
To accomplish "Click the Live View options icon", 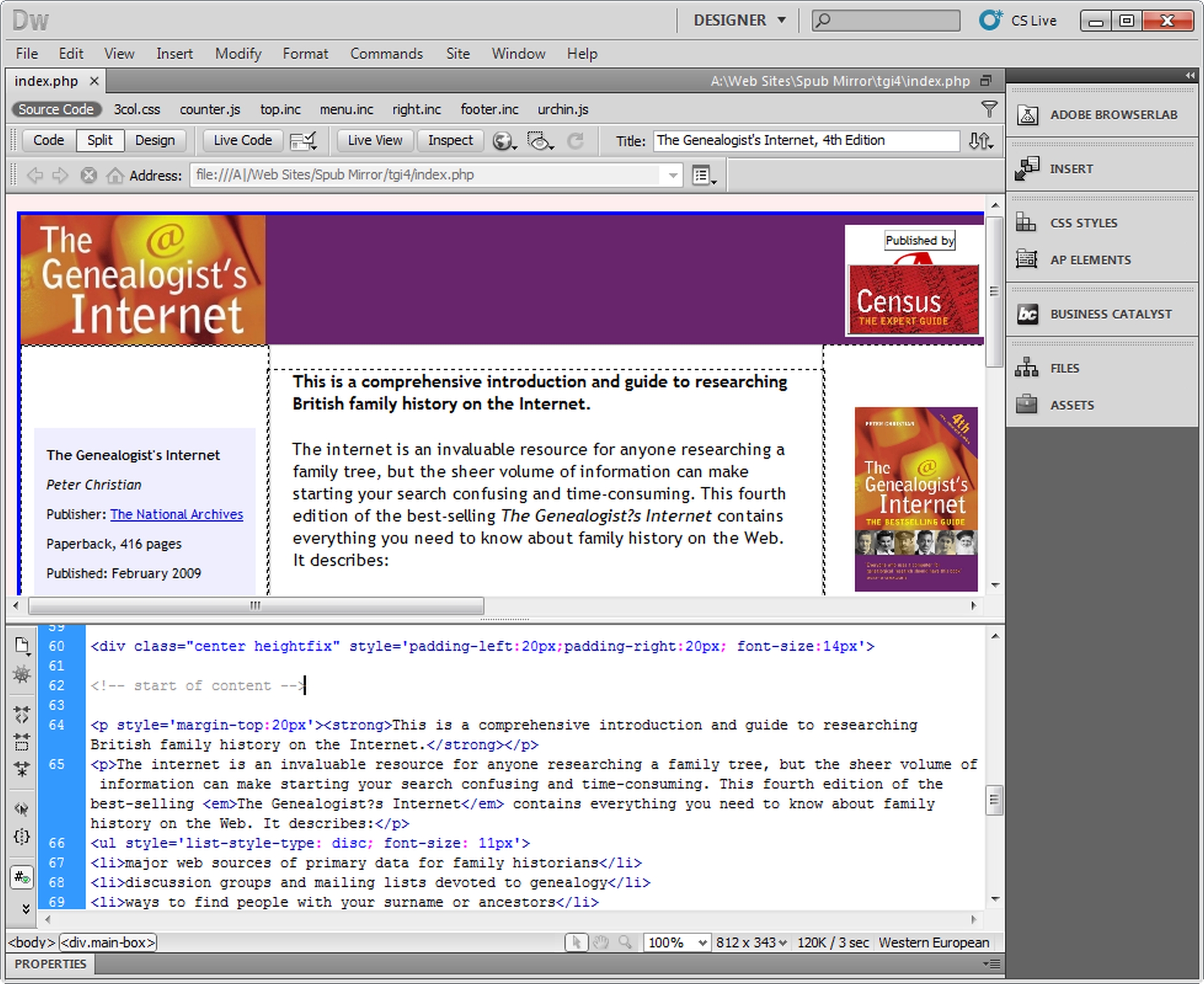I will pyautogui.click(x=704, y=175).
